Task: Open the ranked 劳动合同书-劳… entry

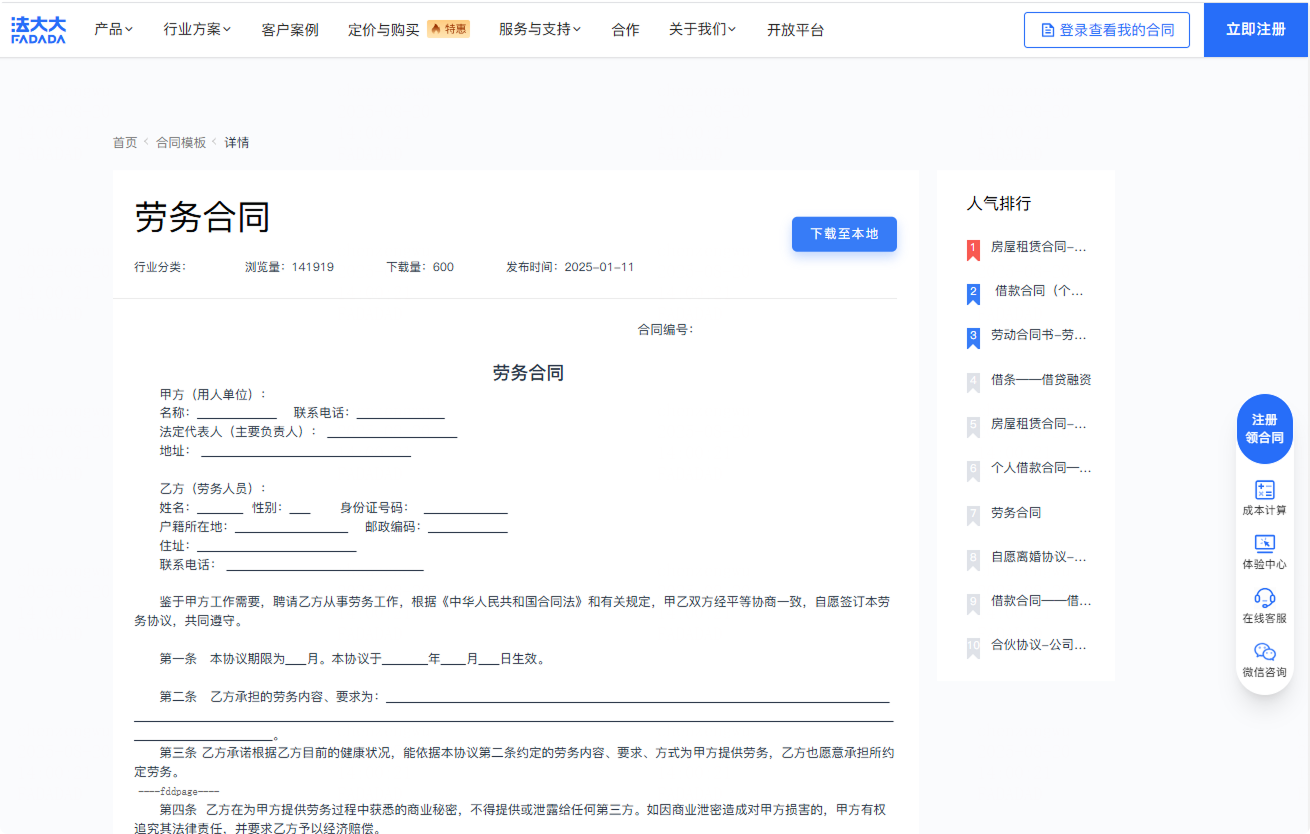Action: (1038, 335)
